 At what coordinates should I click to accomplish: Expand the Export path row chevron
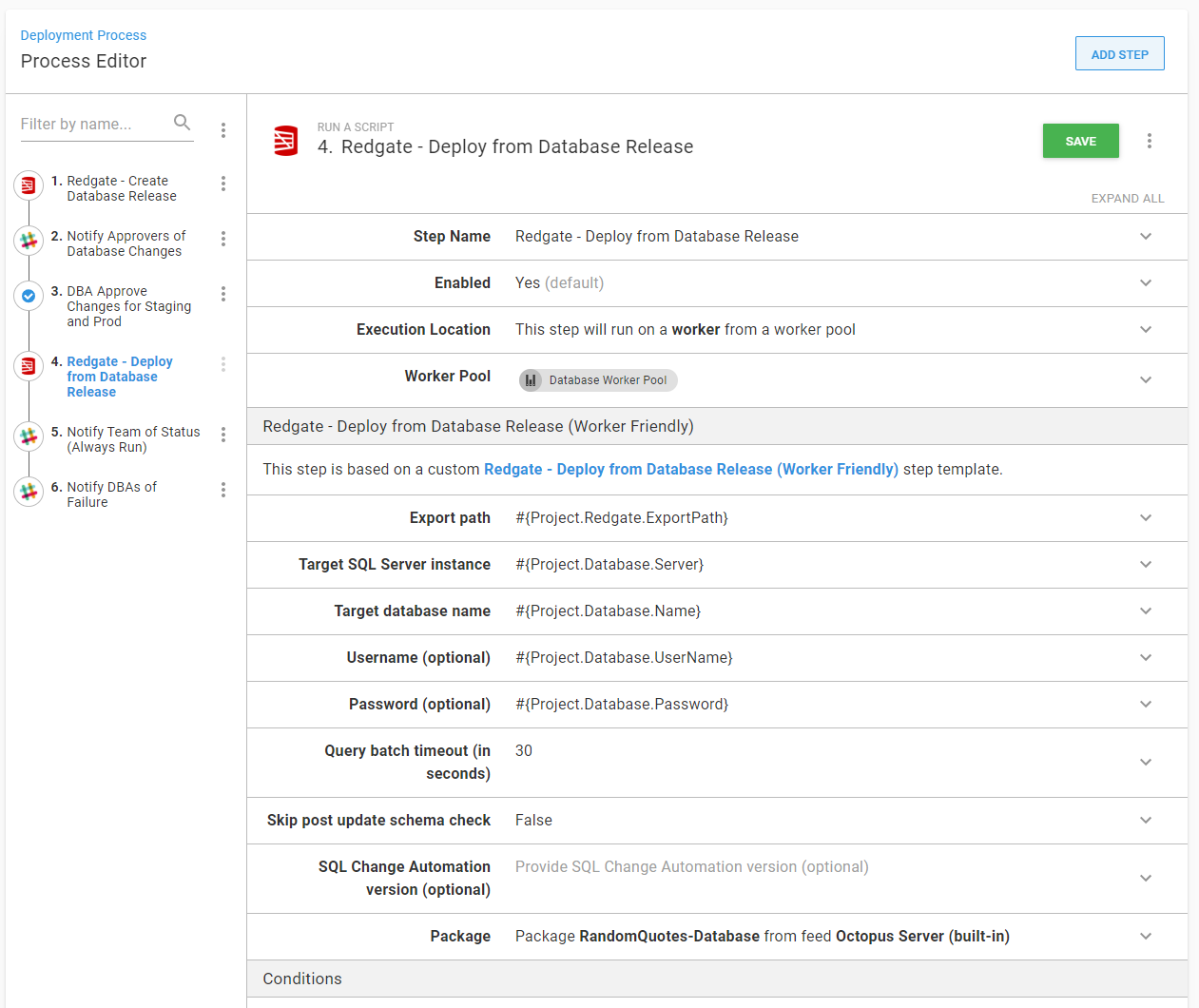pyautogui.click(x=1146, y=518)
